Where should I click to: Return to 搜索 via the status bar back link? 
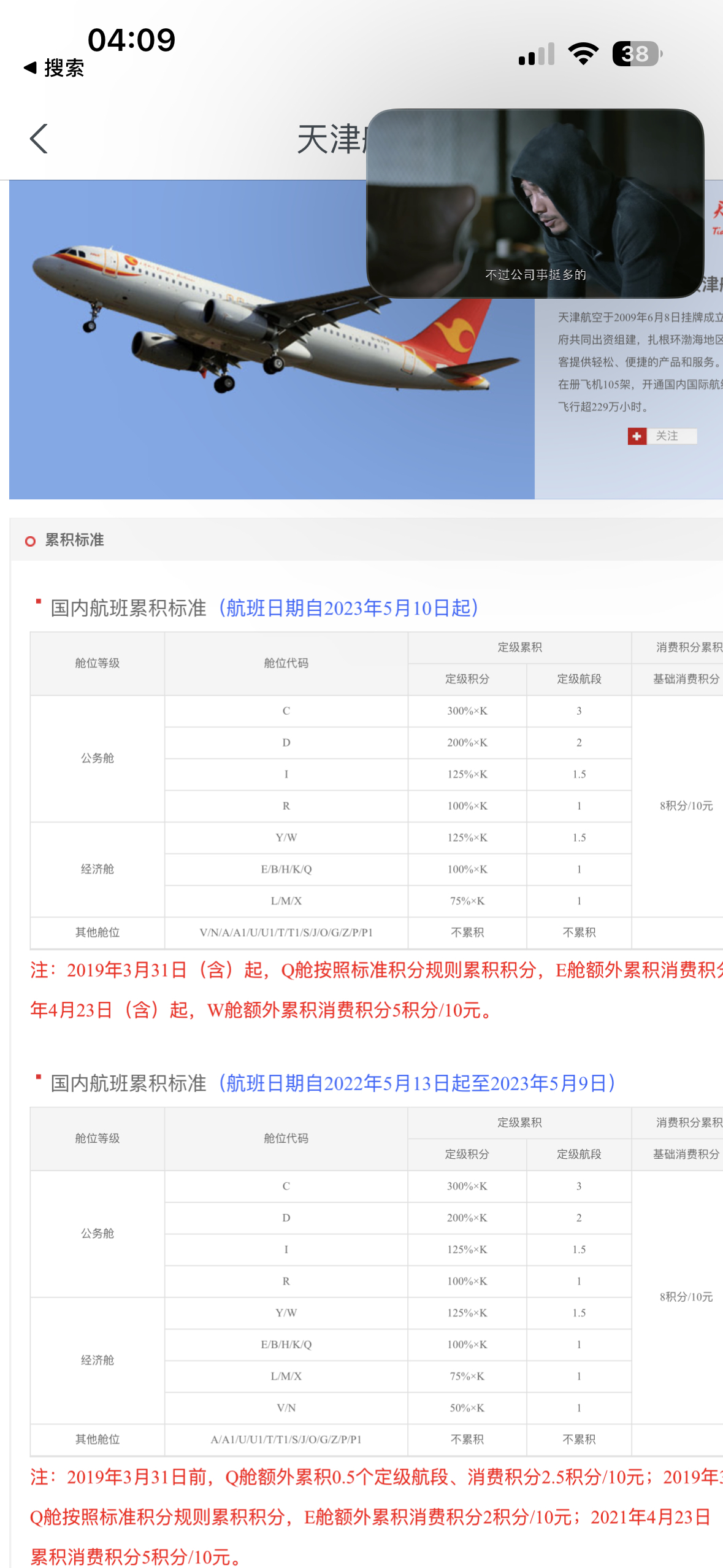[53, 67]
